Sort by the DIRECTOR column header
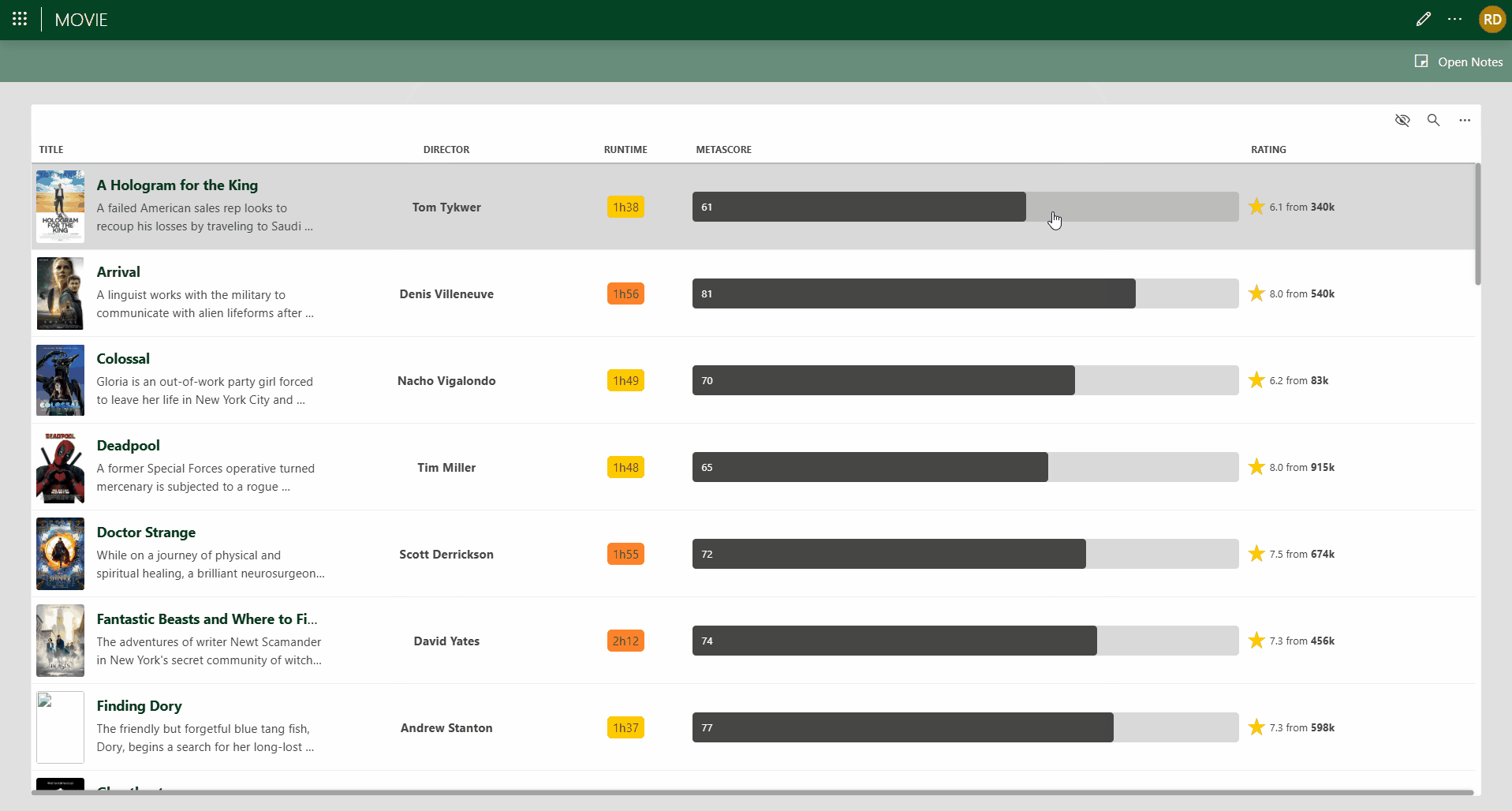Screen dimensions: 1512x811 [446, 149]
